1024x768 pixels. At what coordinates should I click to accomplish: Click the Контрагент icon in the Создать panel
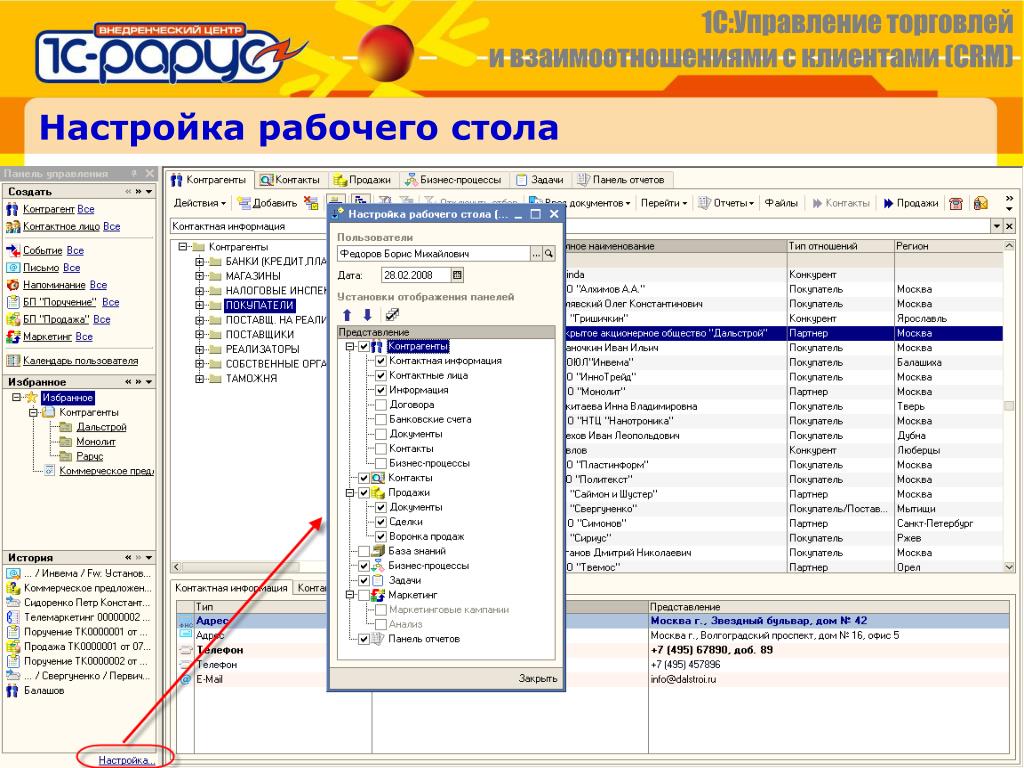tap(12, 209)
